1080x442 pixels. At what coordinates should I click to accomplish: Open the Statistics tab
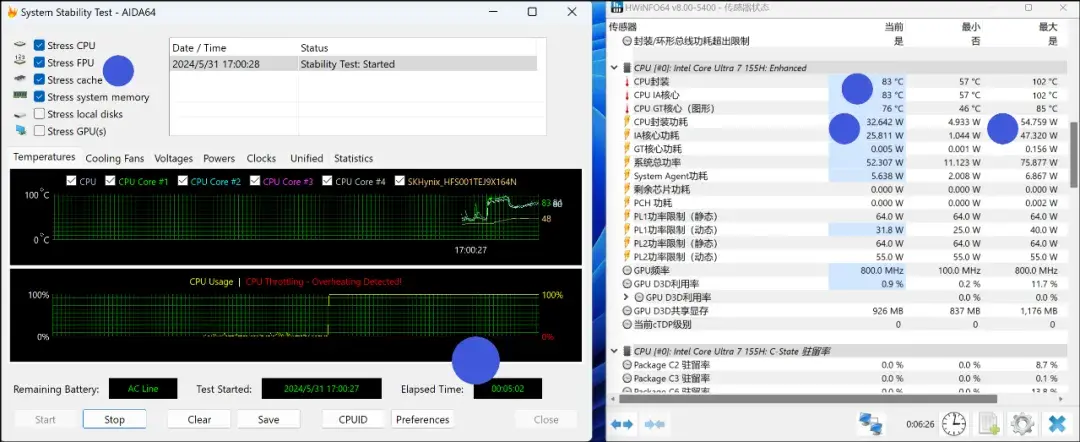click(x=353, y=158)
